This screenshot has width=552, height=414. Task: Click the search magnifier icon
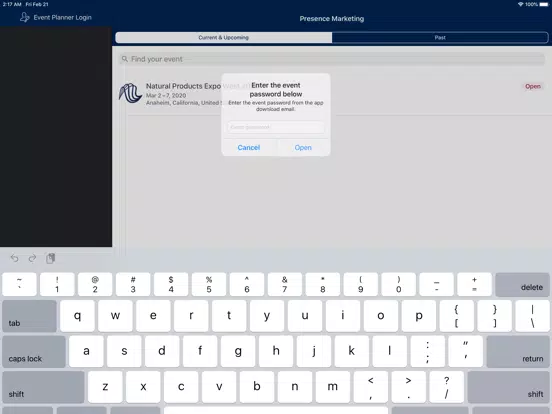click(125, 59)
